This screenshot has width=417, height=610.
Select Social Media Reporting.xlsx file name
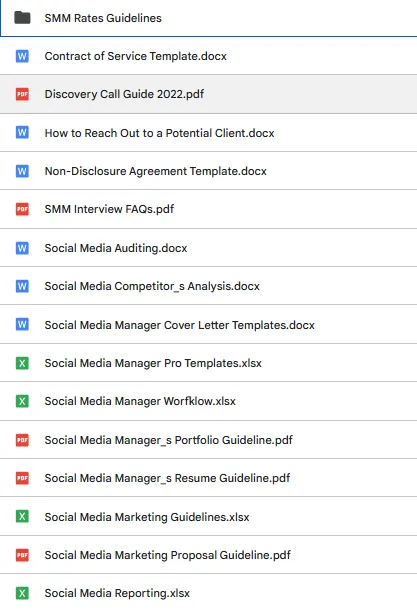coord(117,593)
